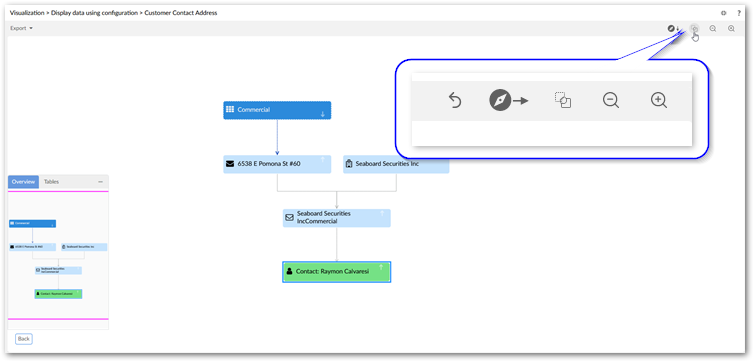Image resolution: width=754 pixels, height=362 pixels.
Task: Click the Back button
Action: 24,339
